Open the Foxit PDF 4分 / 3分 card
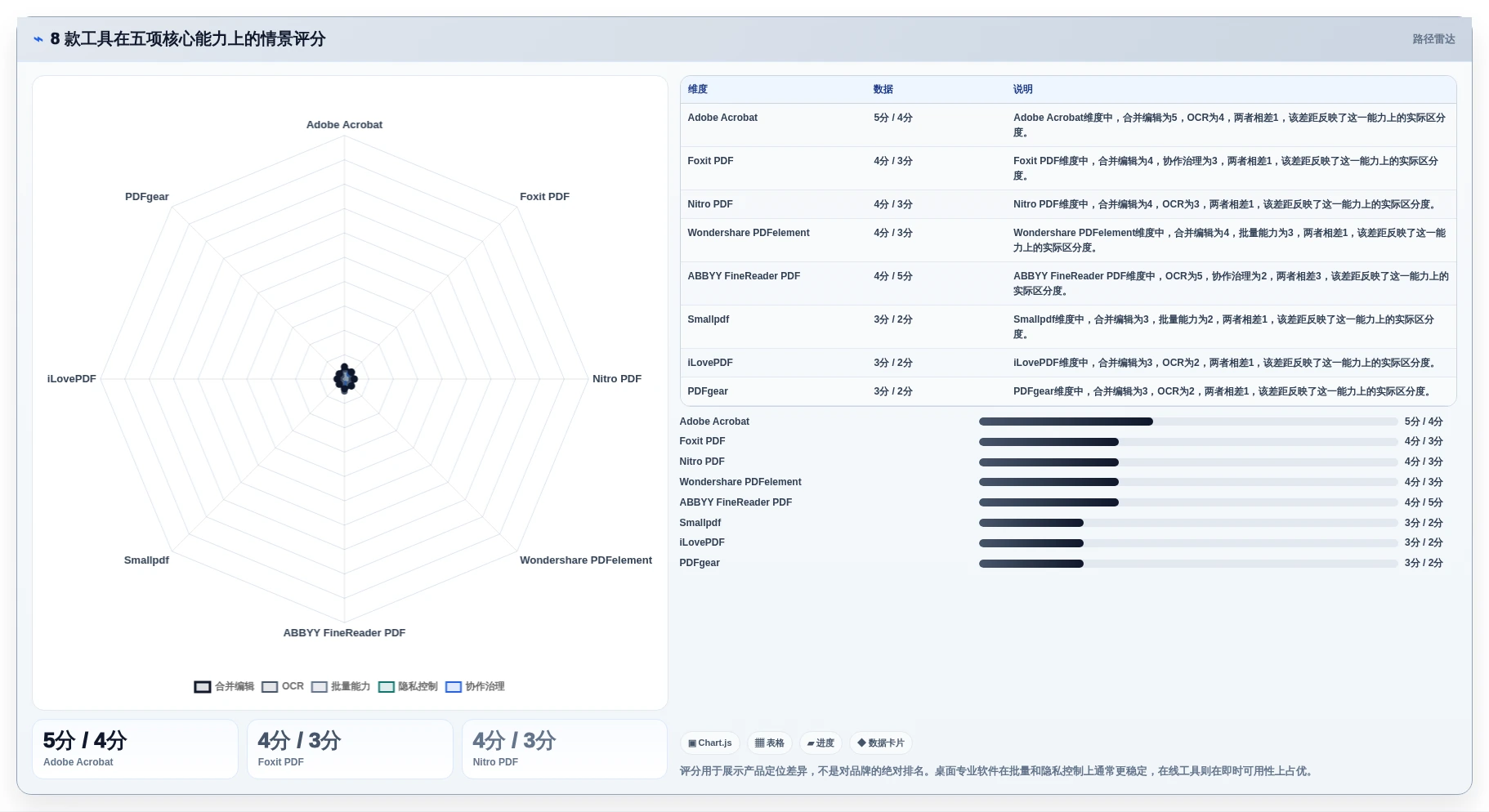The width and height of the screenshot is (1489, 812). tap(350, 749)
